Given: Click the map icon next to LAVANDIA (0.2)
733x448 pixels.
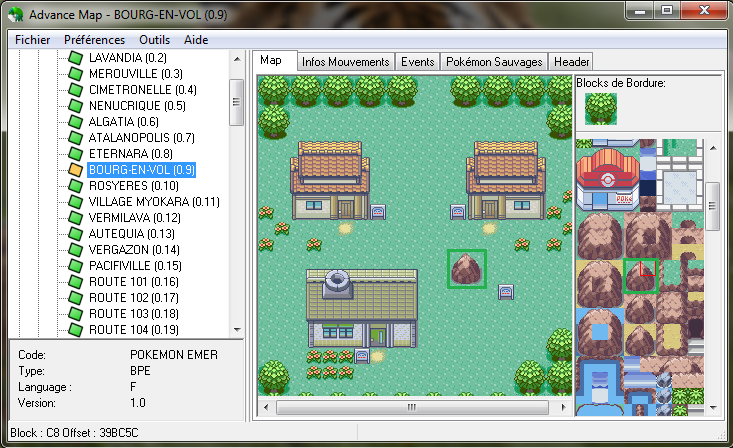Looking at the screenshot, I should 75,58.
